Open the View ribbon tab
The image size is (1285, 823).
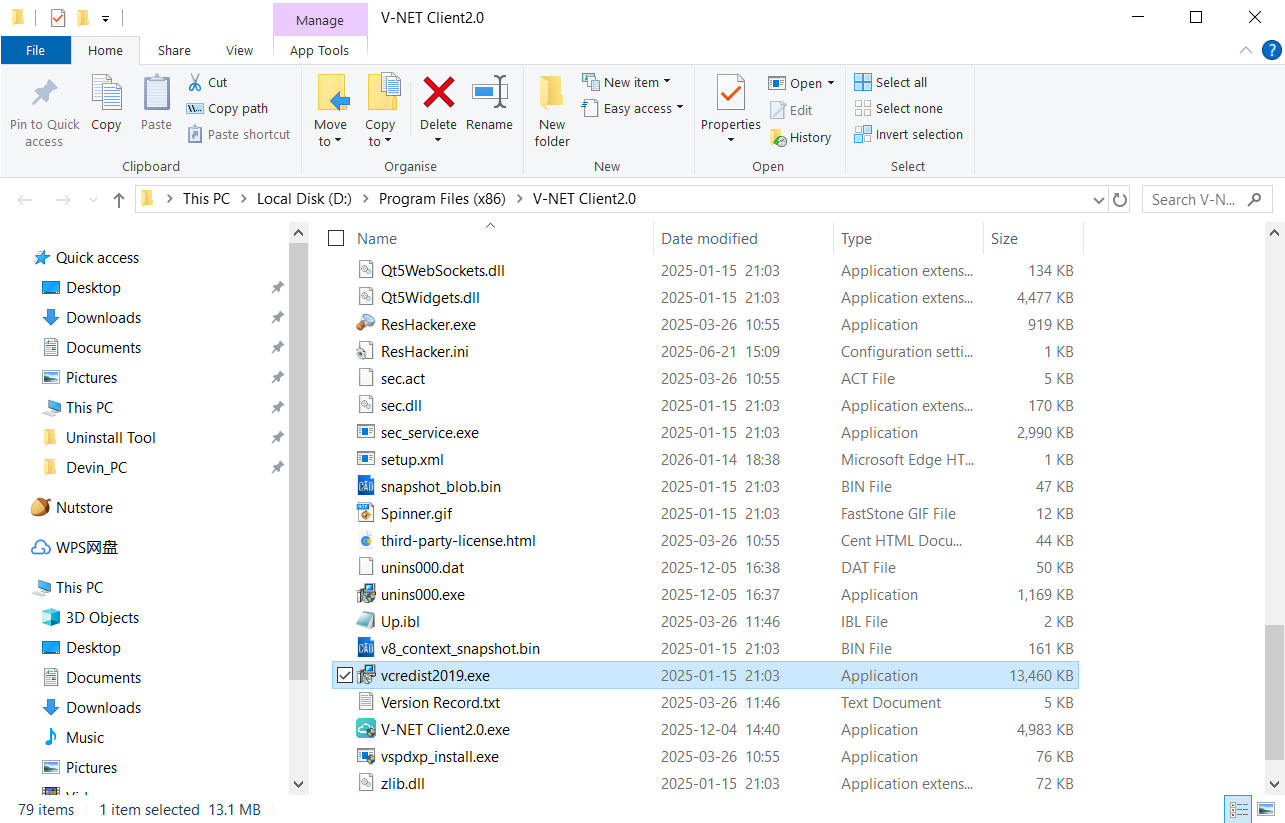pyautogui.click(x=239, y=50)
